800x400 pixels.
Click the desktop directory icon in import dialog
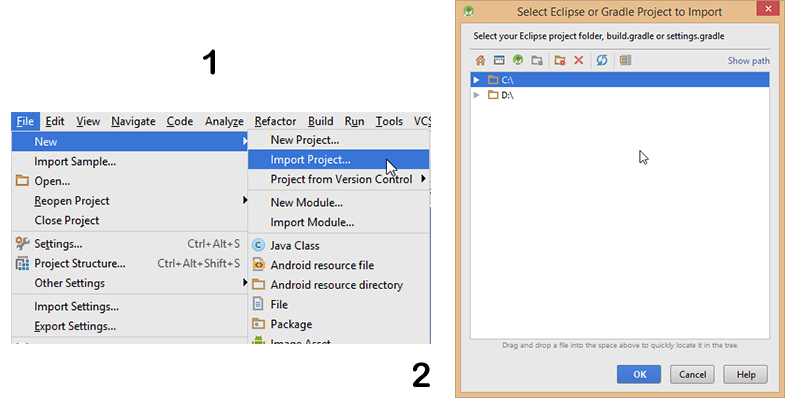(499, 61)
